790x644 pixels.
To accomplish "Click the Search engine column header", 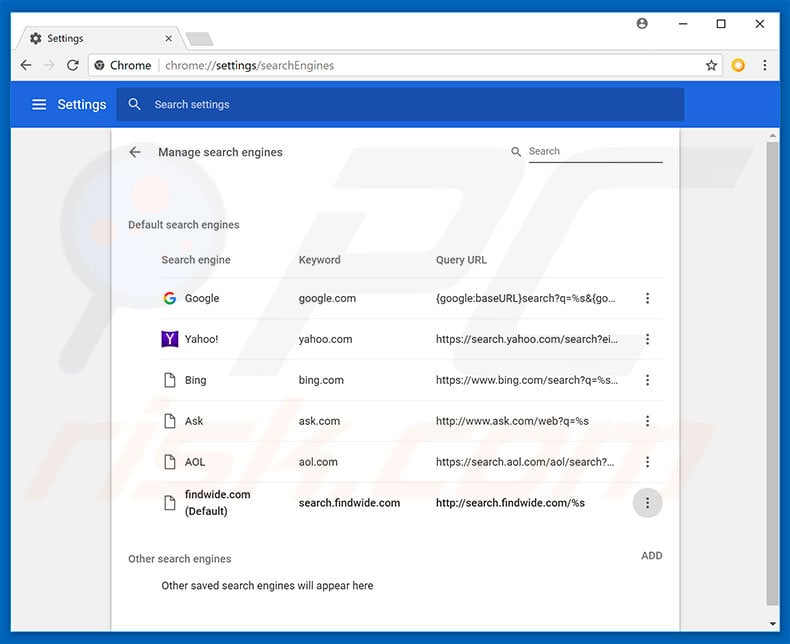I will tap(196, 260).
